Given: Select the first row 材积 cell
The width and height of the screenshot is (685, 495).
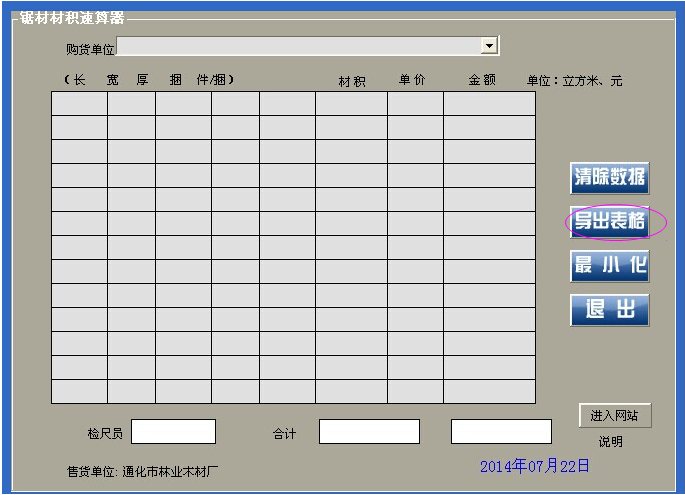Looking at the screenshot, I should [x=352, y=104].
